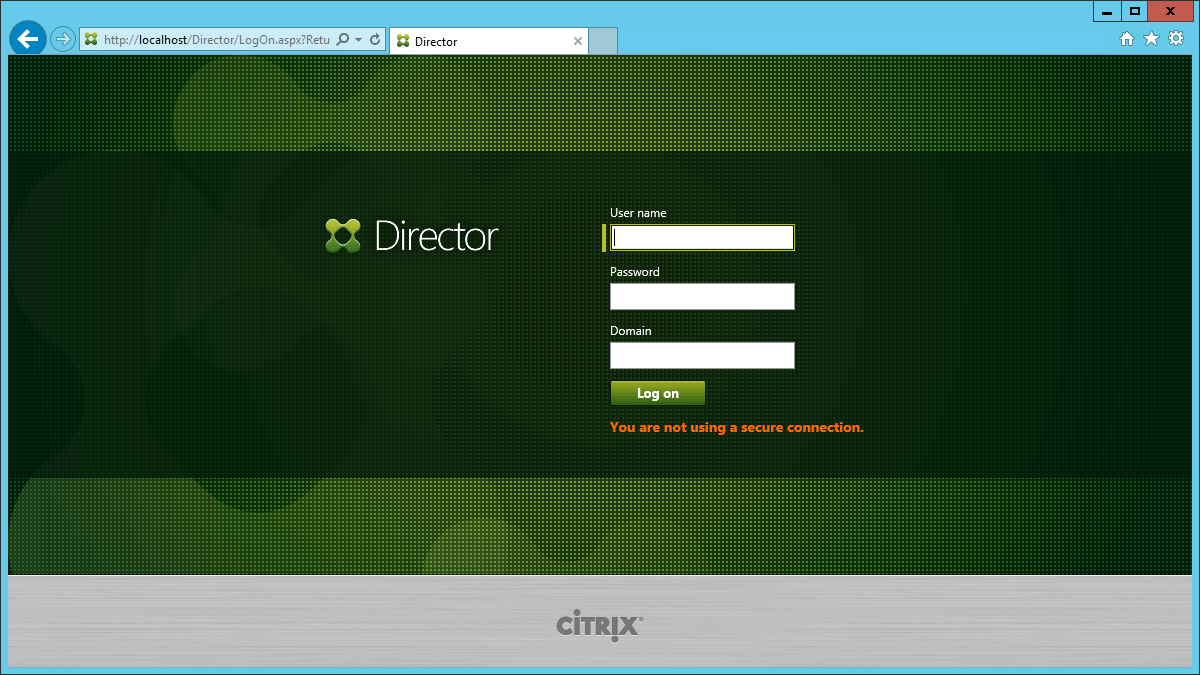Maximize the browser window

[1134, 11]
